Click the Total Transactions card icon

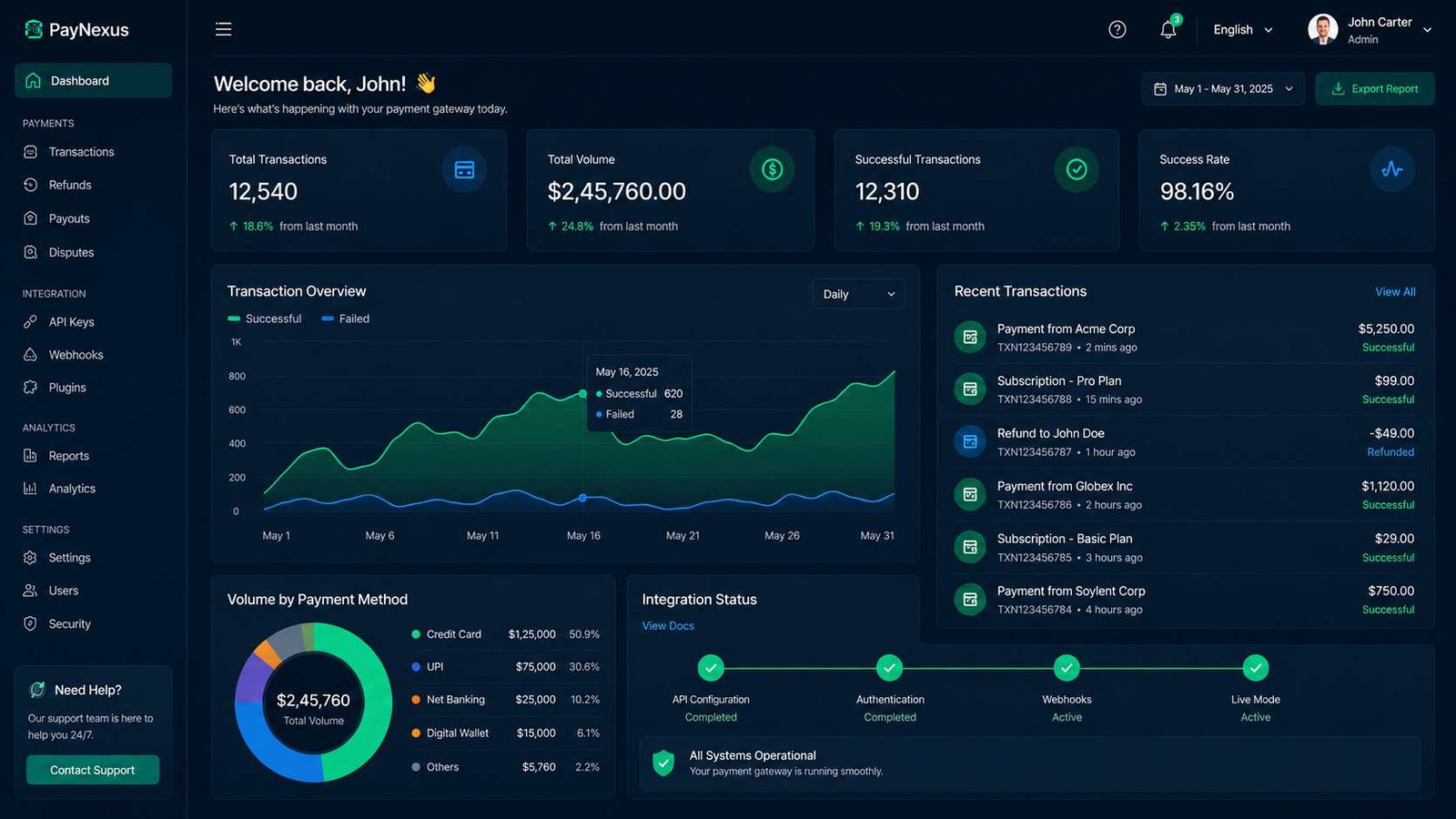(x=464, y=169)
